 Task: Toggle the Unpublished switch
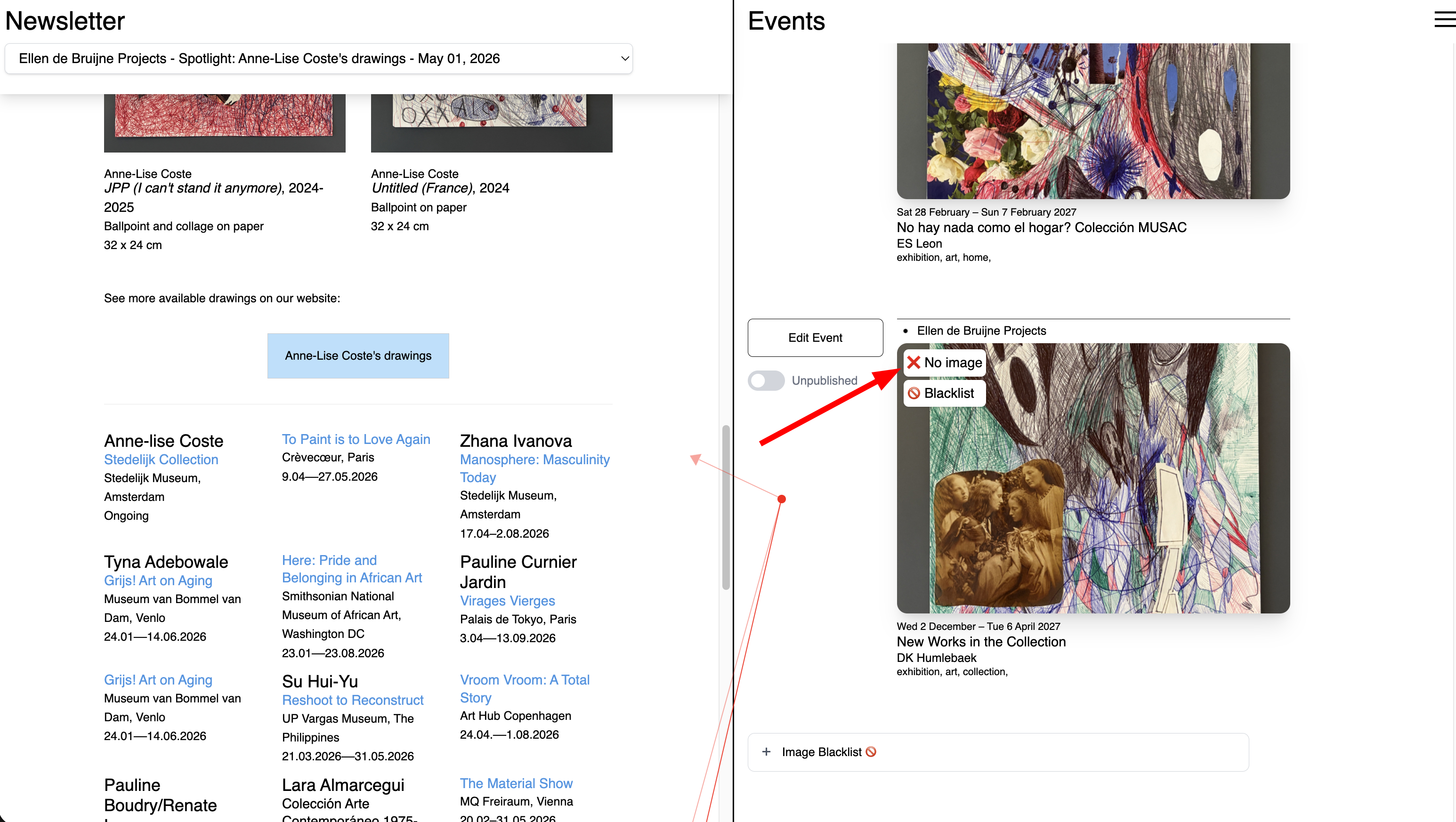tap(766, 381)
